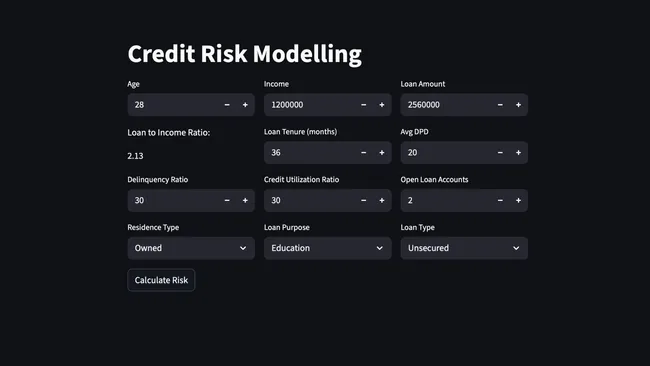Screen dimensions: 650x366
Task: Increase Age with the plus icon
Action: point(245,105)
